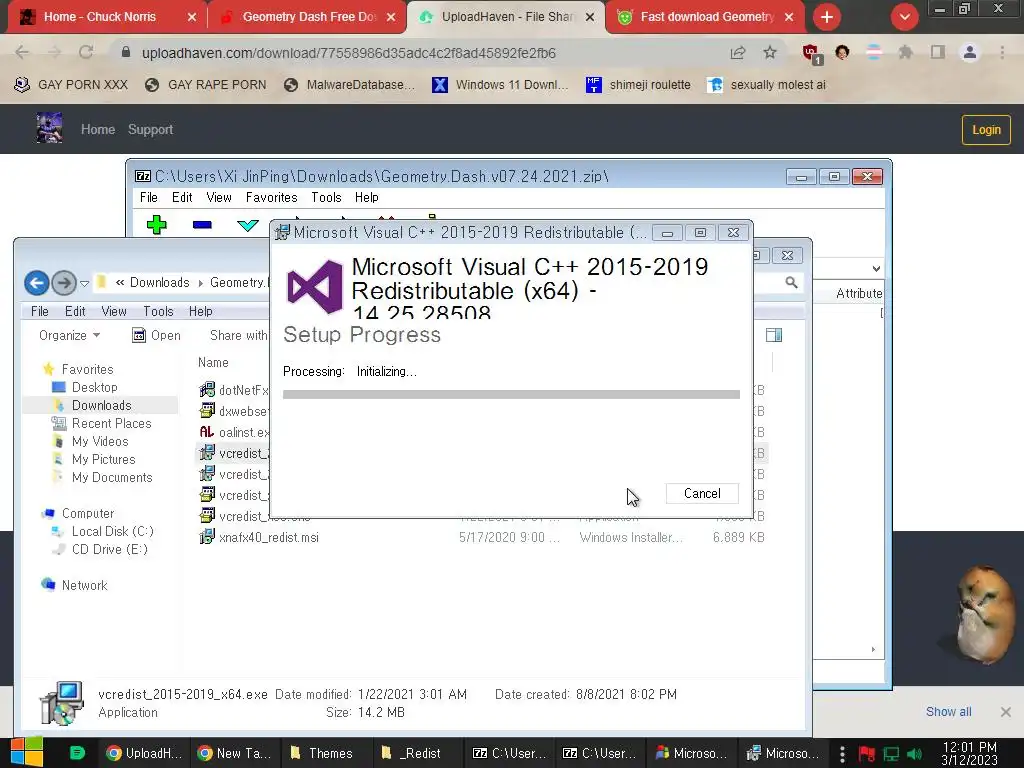Switch to Geometry Dash Free Download tab

[x=307, y=17]
